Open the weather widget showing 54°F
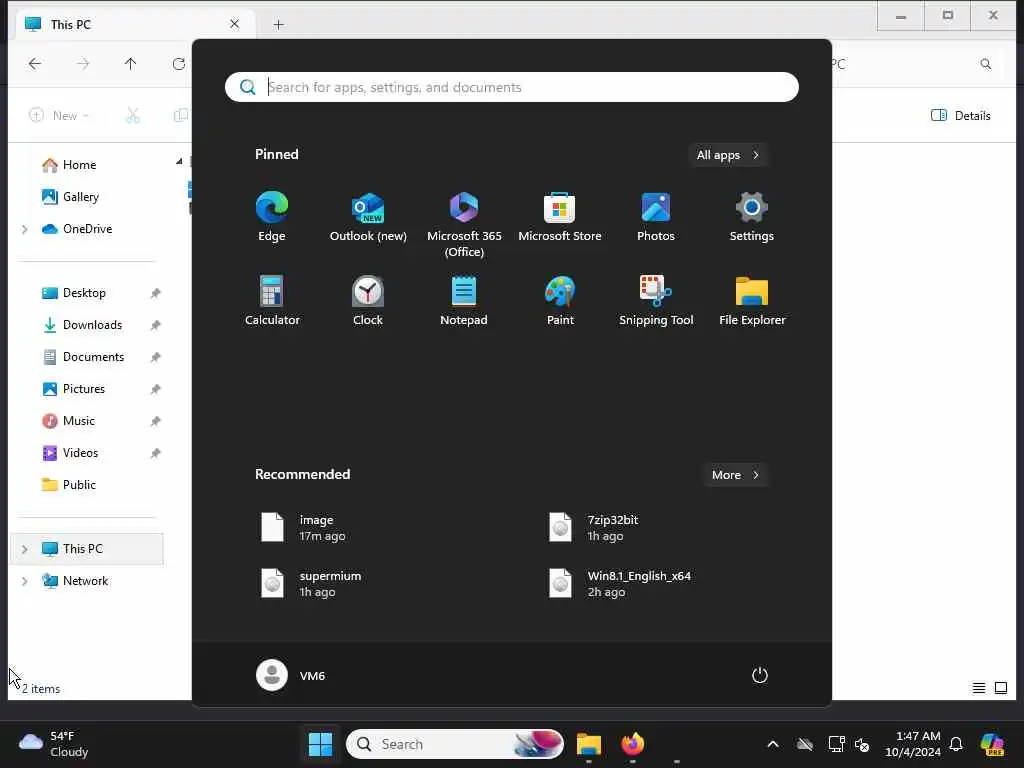Image resolution: width=1024 pixels, height=768 pixels. tap(54, 744)
